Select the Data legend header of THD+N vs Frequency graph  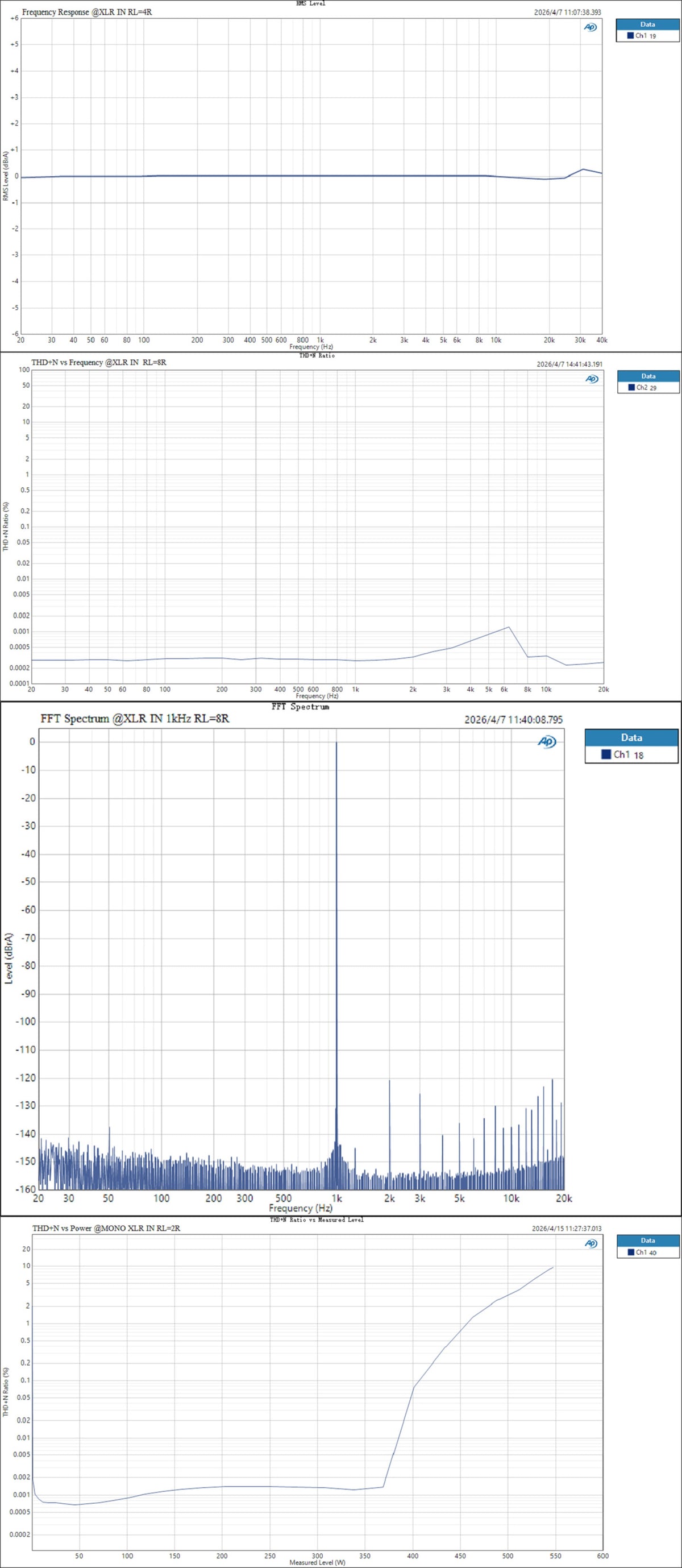point(648,376)
